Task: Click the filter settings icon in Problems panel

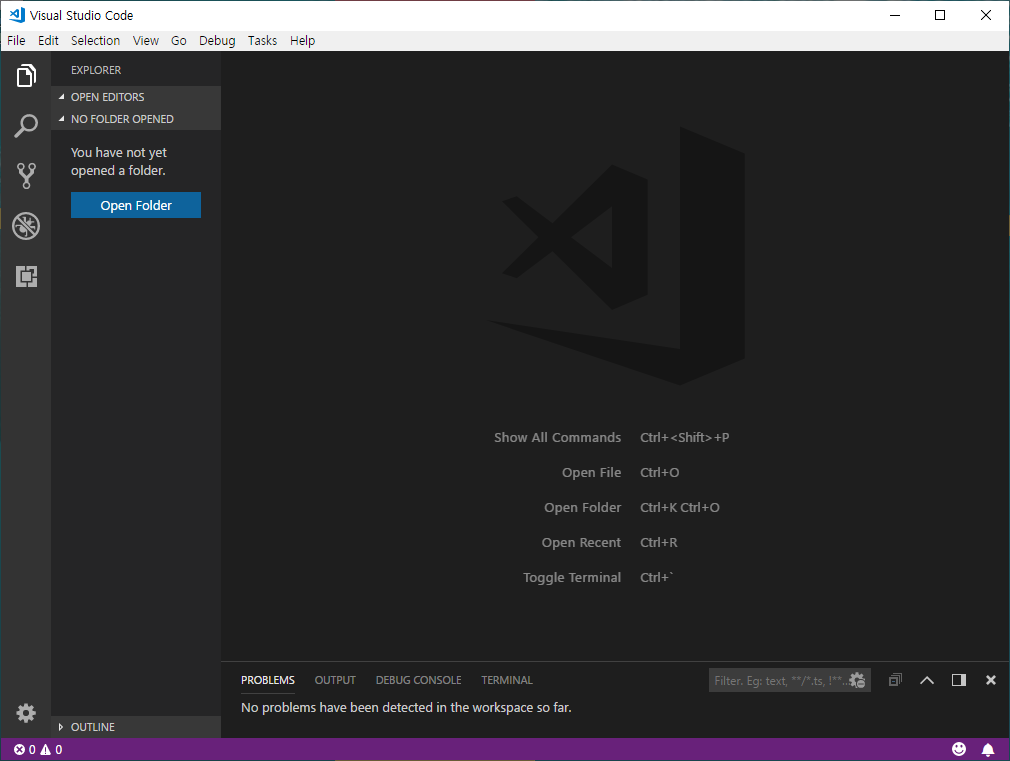Action: coord(857,680)
